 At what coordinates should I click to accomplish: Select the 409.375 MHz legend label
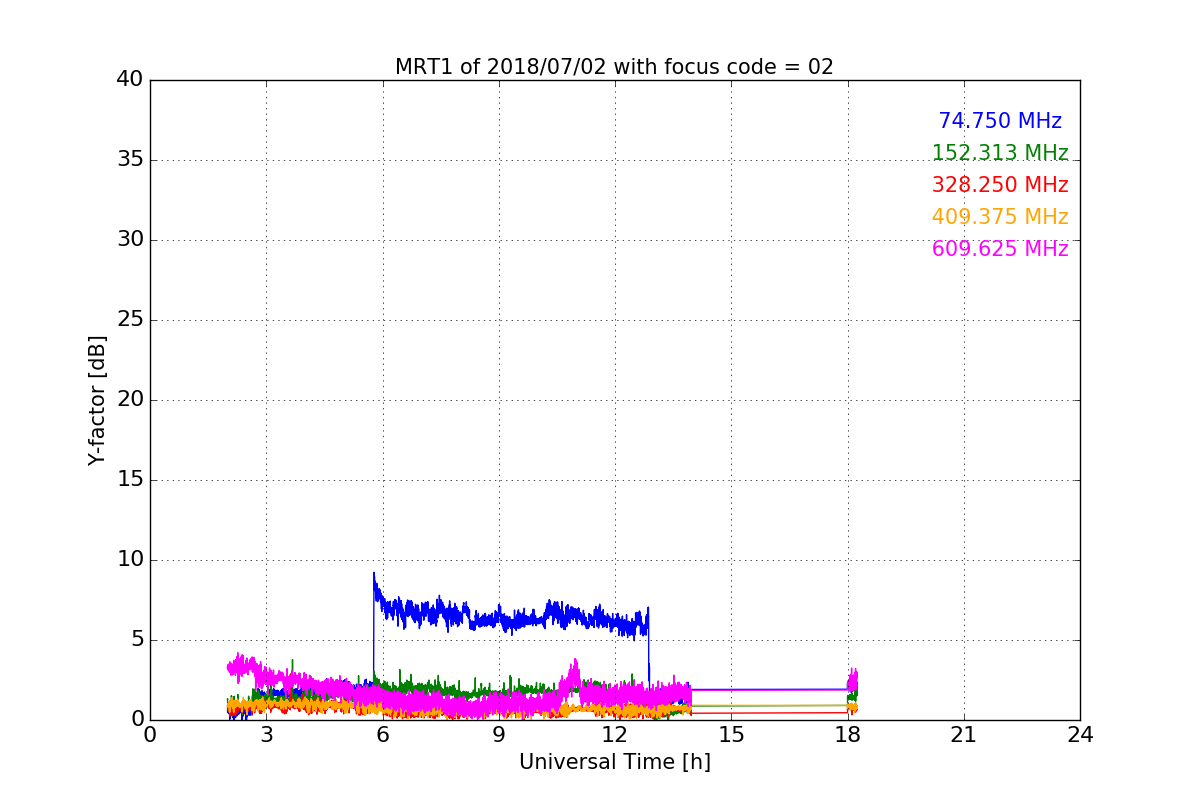(1000, 217)
